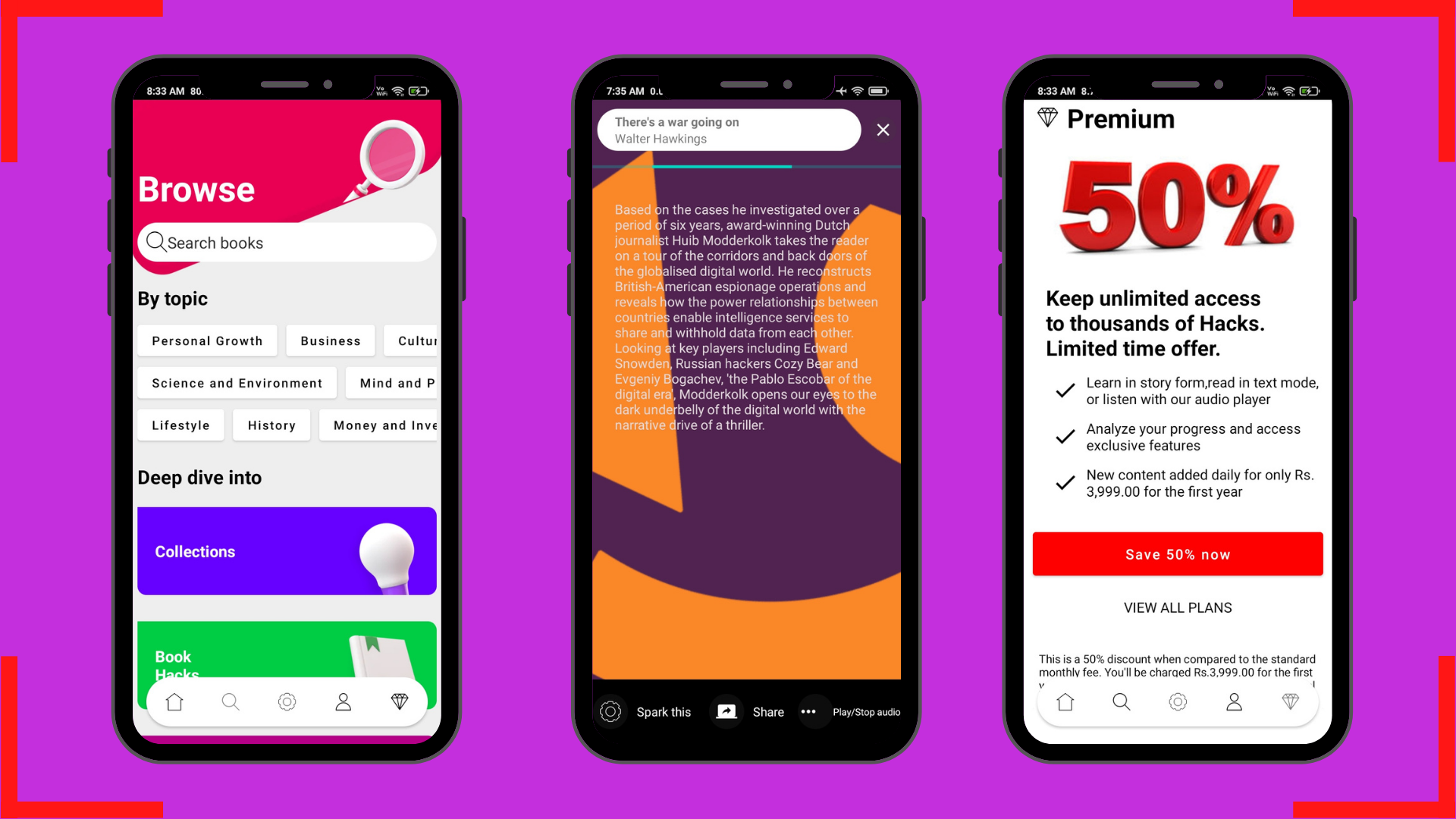The image size is (1456, 819).
Task: Tap the Share icon on middle screen
Action: click(727, 710)
